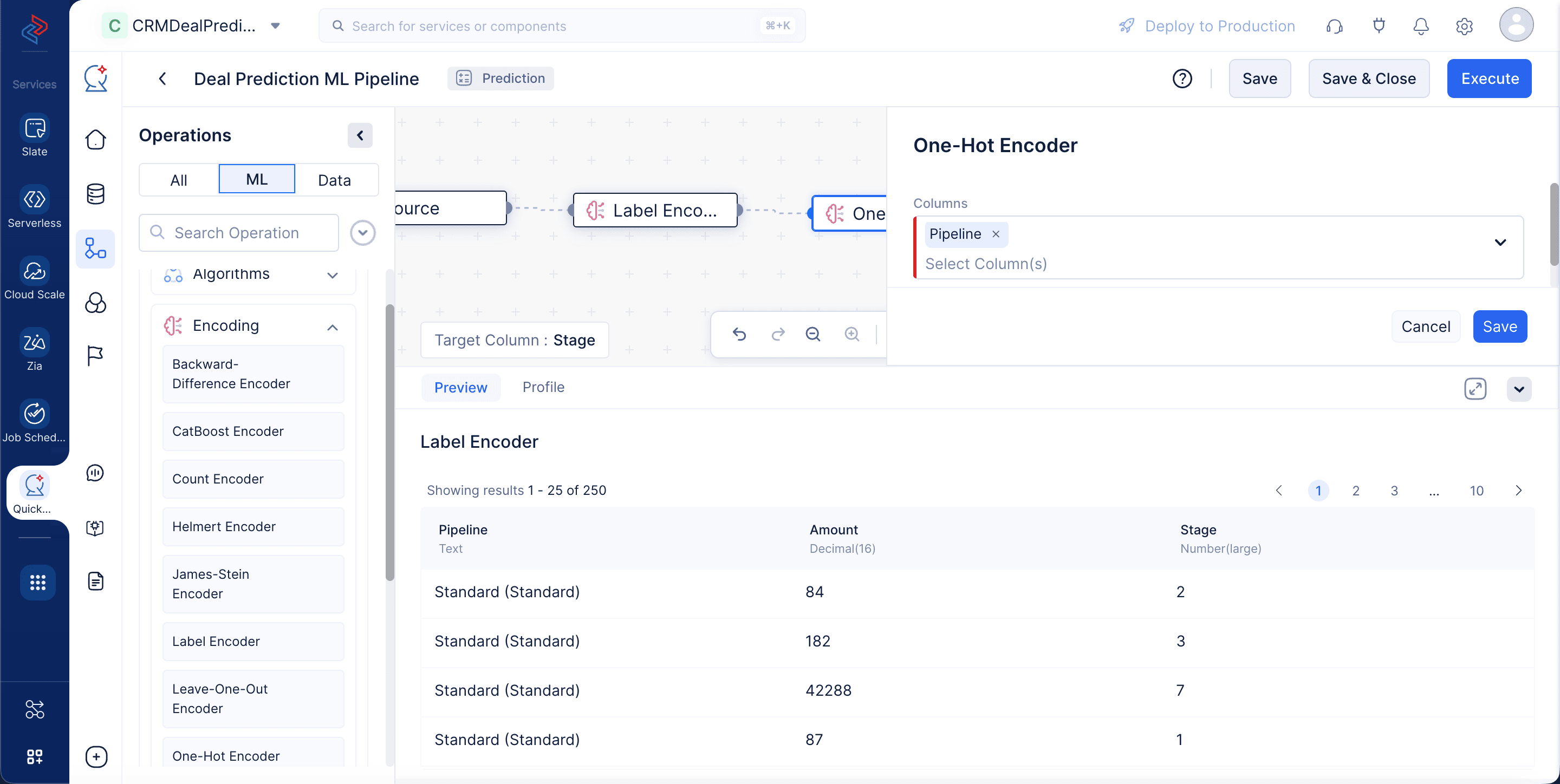Expand the preview panel to fullscreen
This screenshot has height=784, width=1560.
pos(1475,389)
